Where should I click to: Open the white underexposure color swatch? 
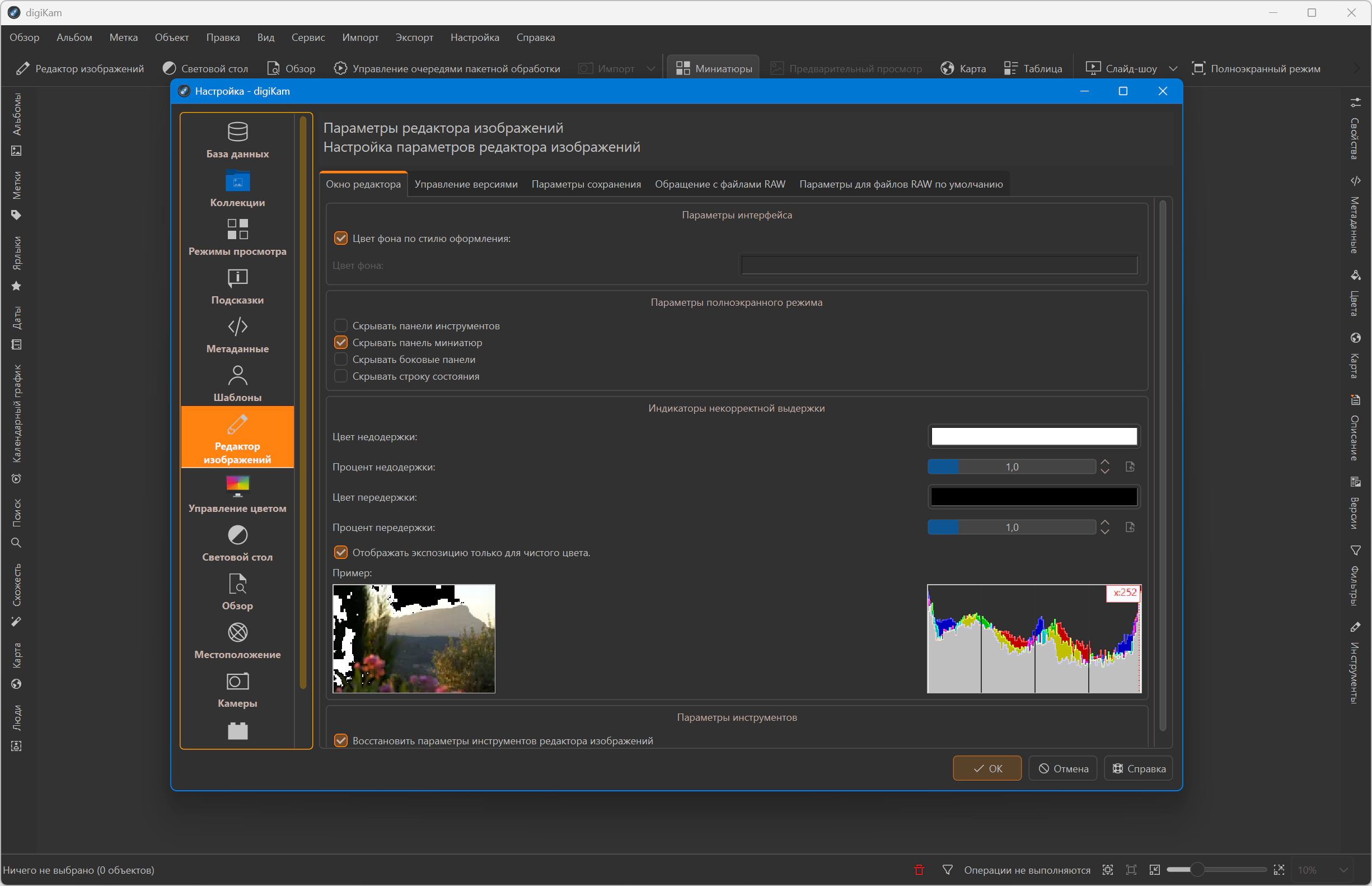[1033, 437]
